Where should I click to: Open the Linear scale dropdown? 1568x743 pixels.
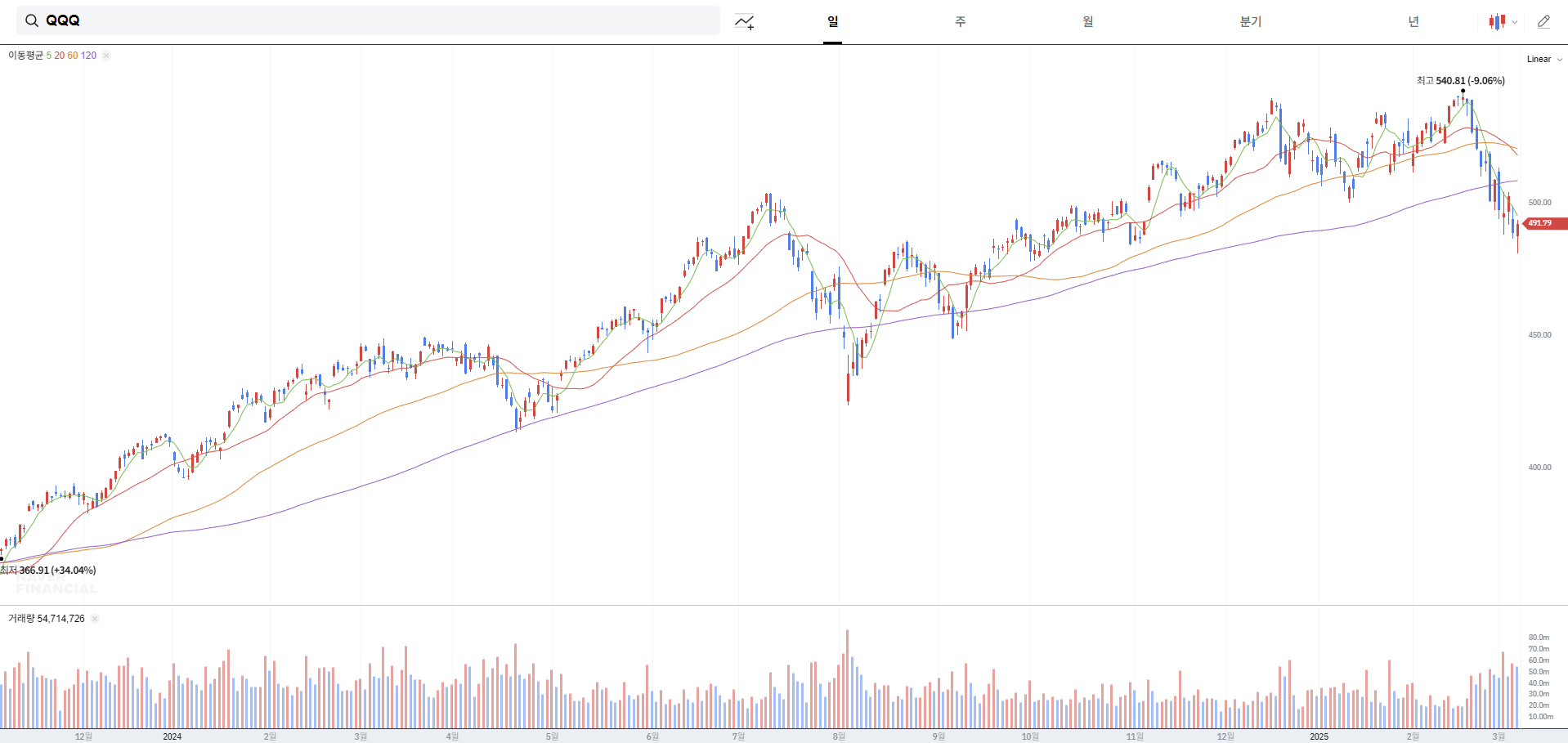coord(1544,59)
